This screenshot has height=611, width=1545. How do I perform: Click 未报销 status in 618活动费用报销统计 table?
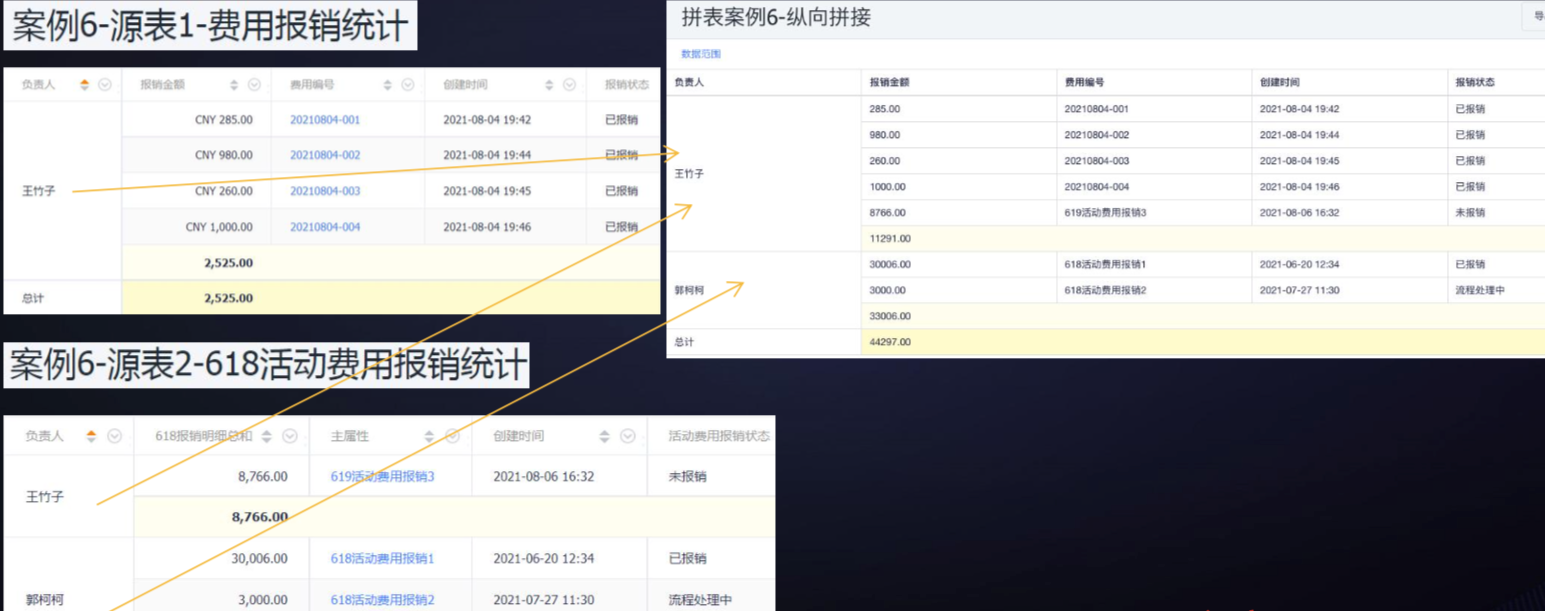coord(686,477)
